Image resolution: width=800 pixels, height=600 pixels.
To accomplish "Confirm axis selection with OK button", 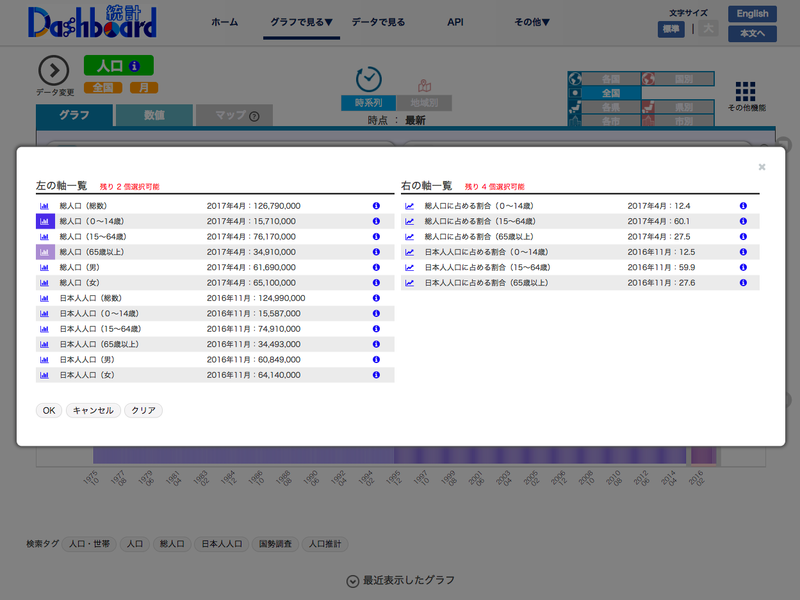I will [49, 411].
